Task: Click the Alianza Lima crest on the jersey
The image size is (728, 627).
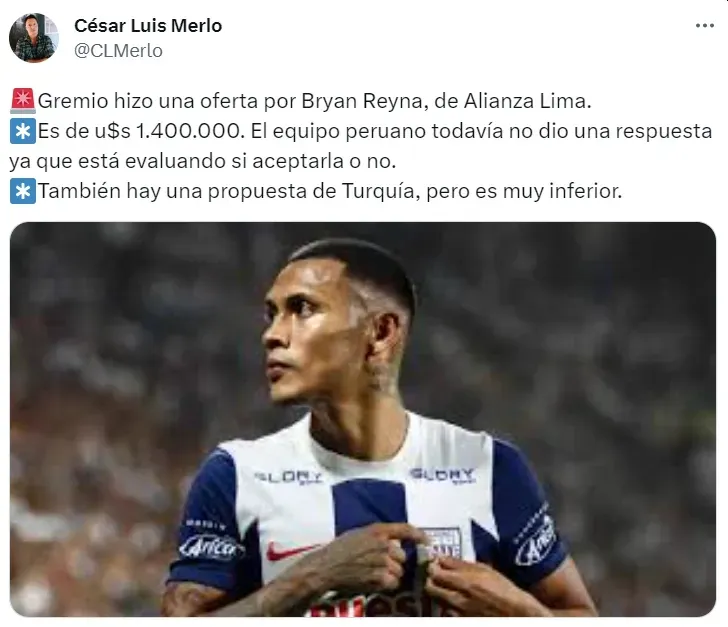Action: [x=441, y=544]
